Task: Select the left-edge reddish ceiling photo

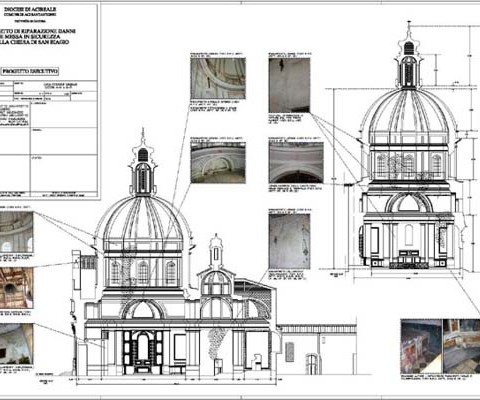Action: tap(16, 288)
